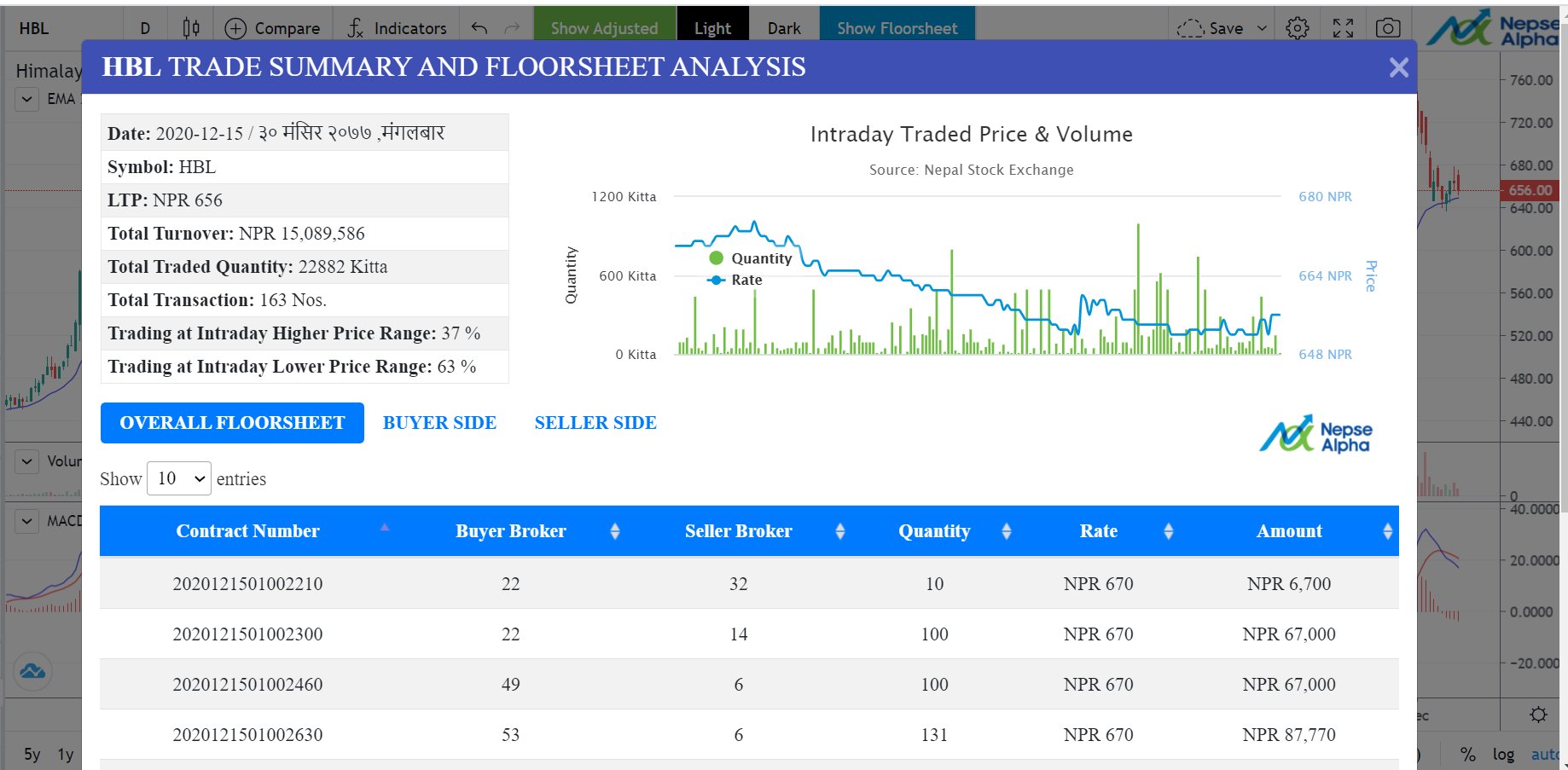Image resolution: width=1568 pixels, height=770 pixels.
Task: Take a chart snapshot with camera icon
Action: point(1388,28)
